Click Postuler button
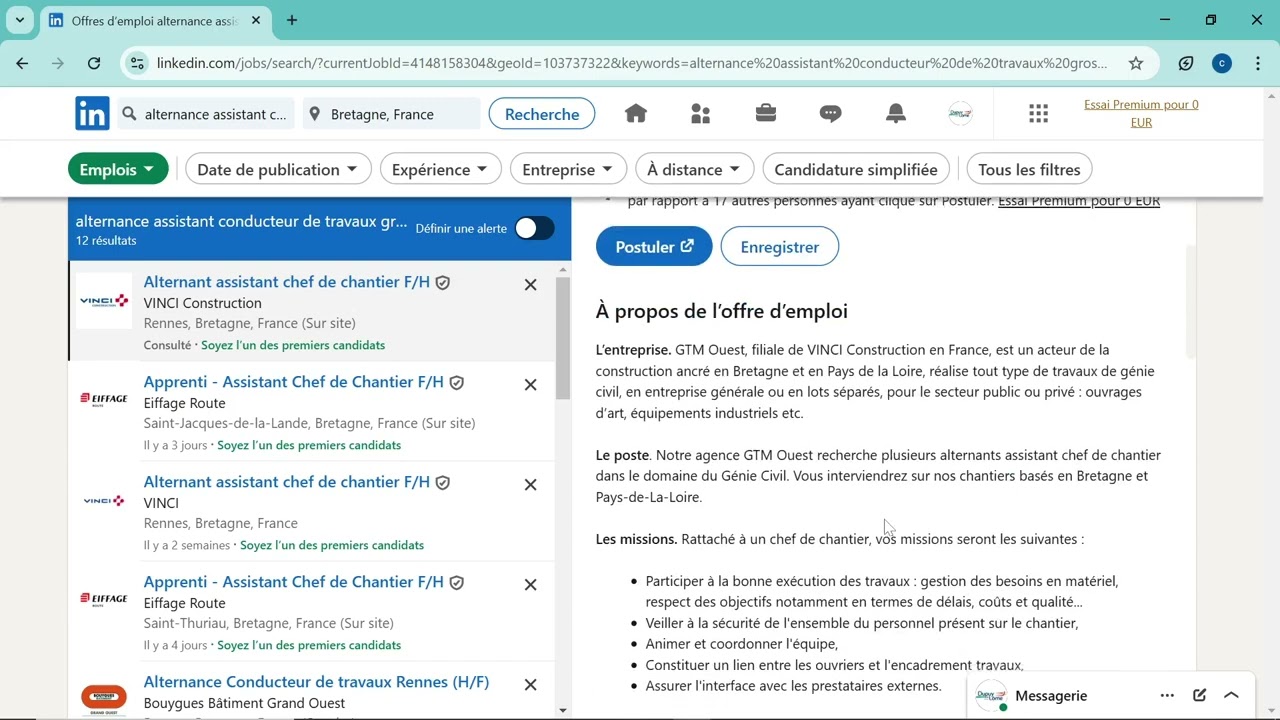This screenshot has width=1280, height=720. click(x=654, y=246)
